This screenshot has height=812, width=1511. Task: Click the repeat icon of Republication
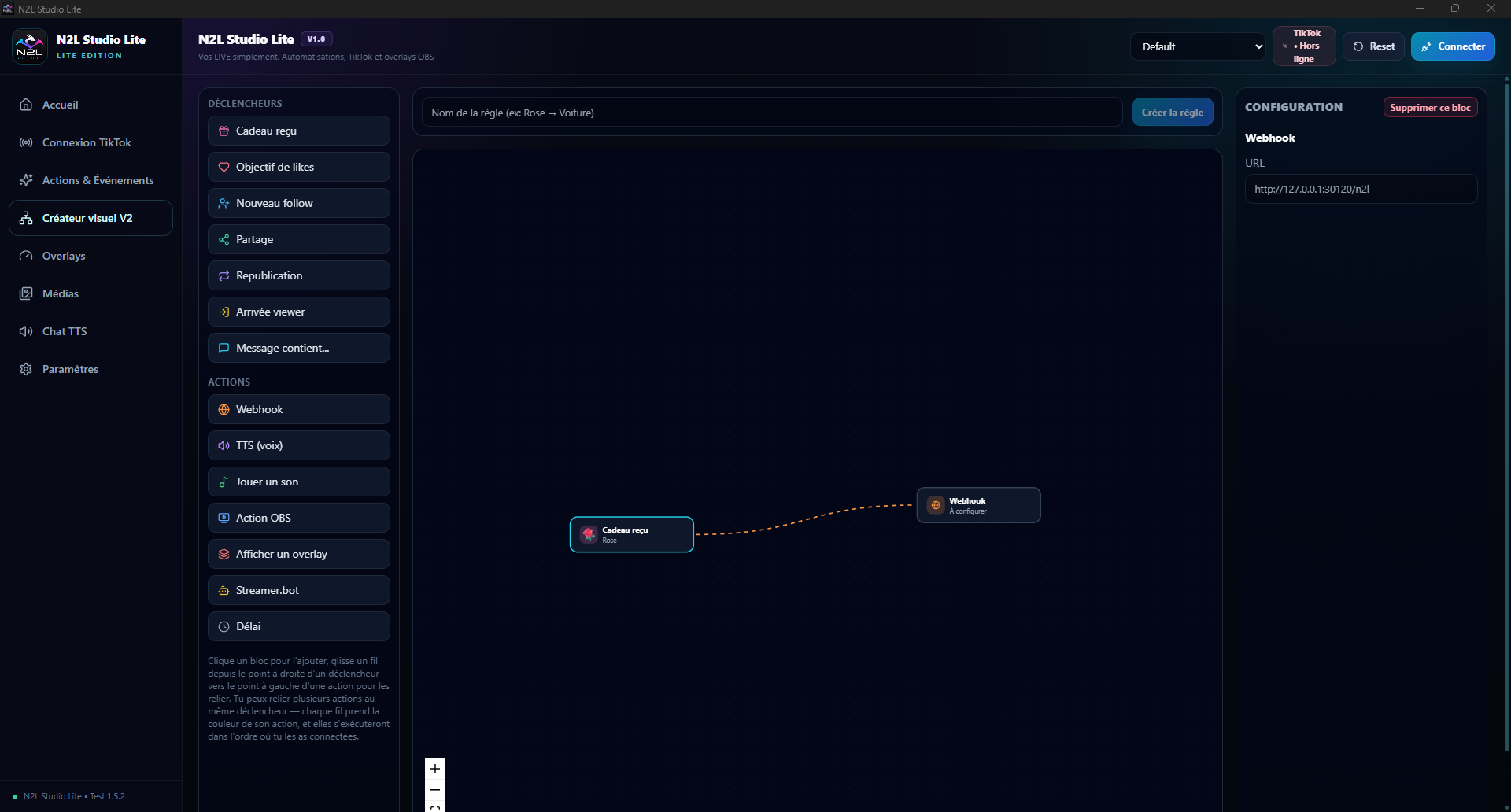coord(224,275)
